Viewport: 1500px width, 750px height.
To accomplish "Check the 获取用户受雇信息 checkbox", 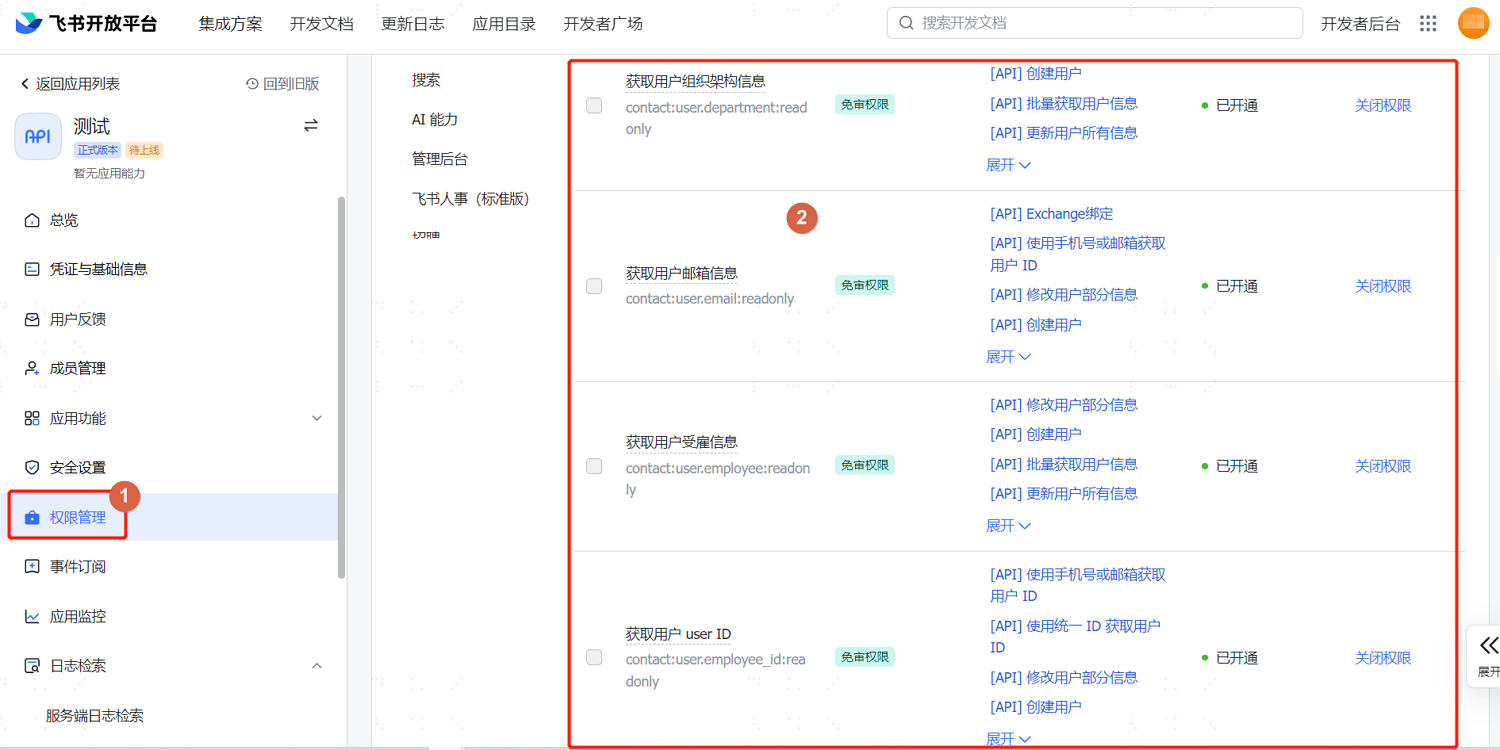I will (x=594, y=466).
